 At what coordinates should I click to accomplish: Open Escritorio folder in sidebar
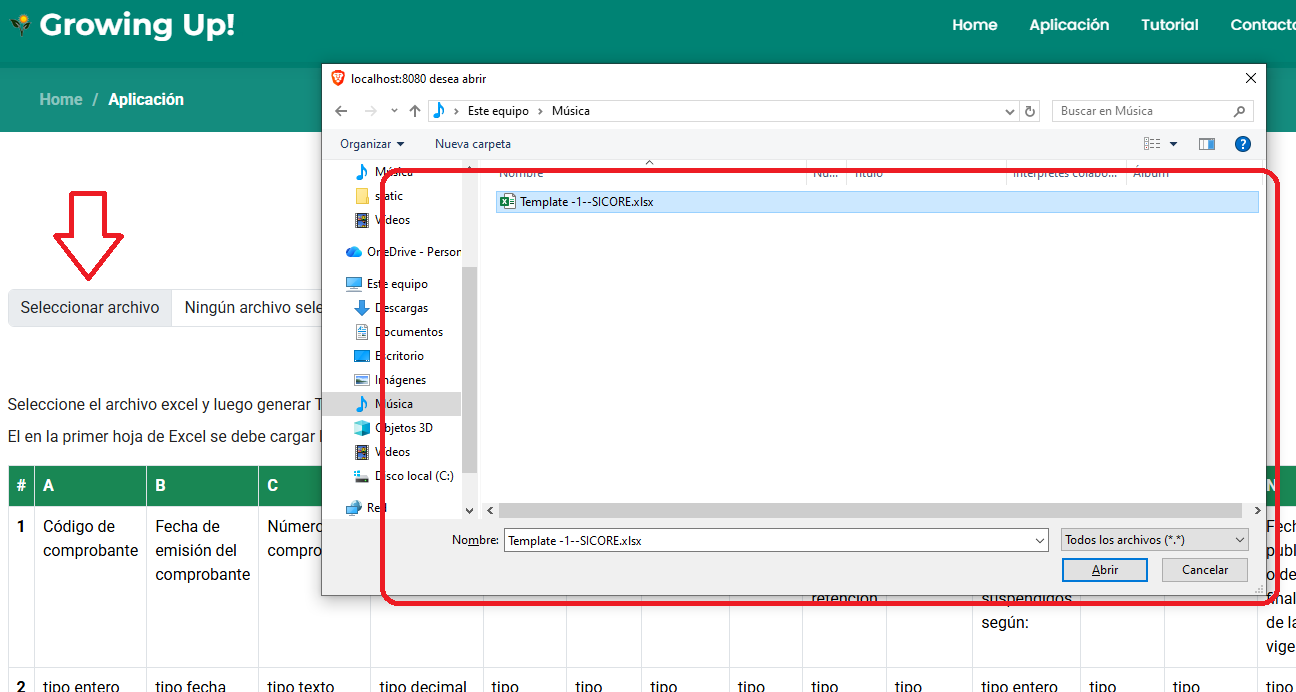(x=390, y=356)
